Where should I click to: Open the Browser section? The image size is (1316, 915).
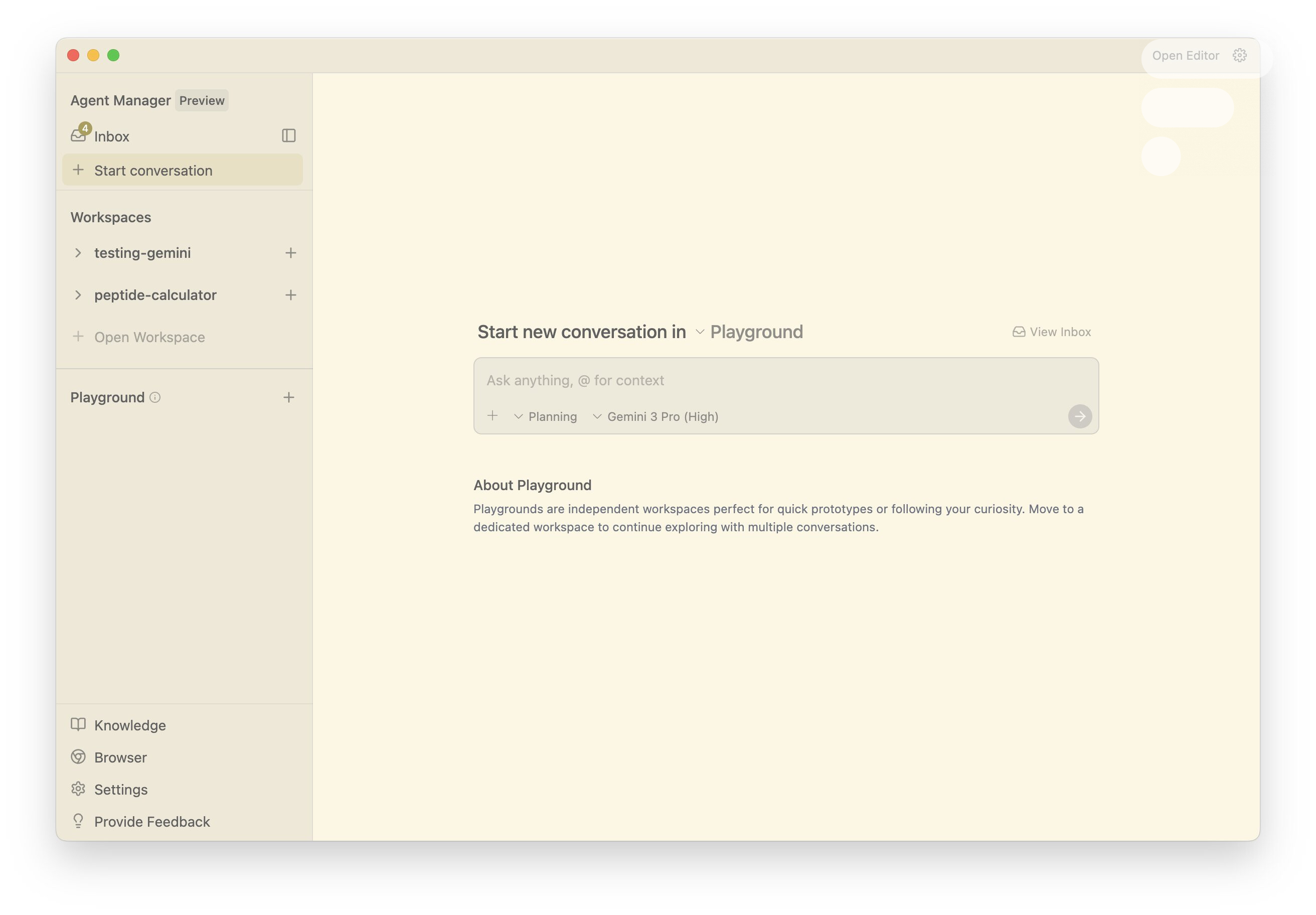pyautogui.click(x=120, y=757)
